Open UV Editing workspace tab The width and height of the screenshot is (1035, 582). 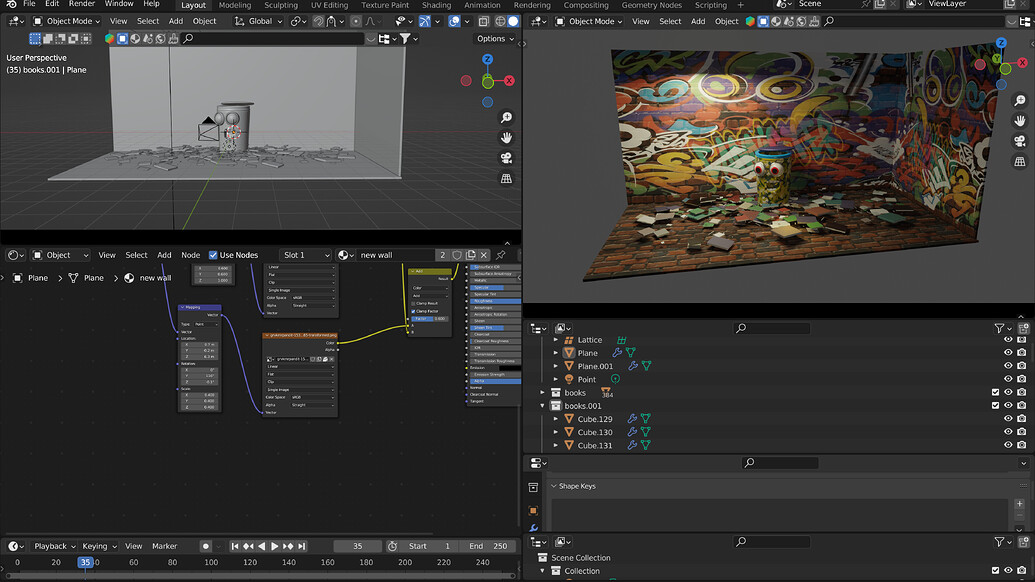[x=329, y=5]
